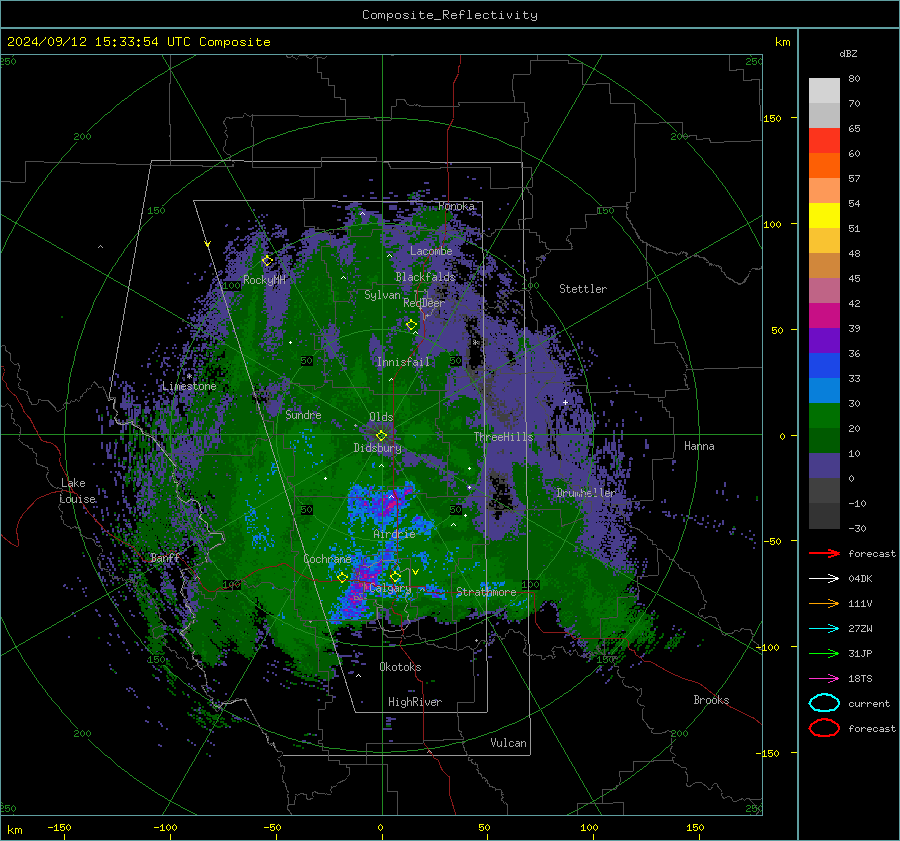Screen dimensions: 900x841
Task: Click the green 31JP arrow in legend
Action: click(824, 653)
